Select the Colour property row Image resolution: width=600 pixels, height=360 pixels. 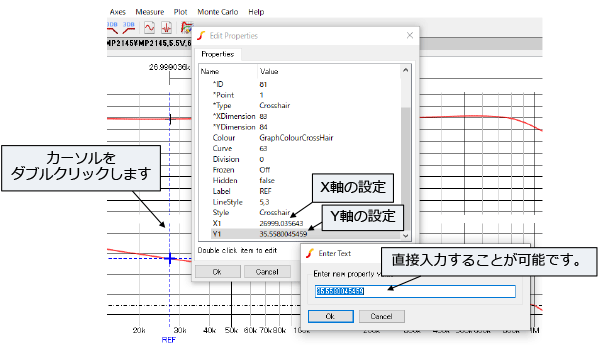tap(305, 137)
